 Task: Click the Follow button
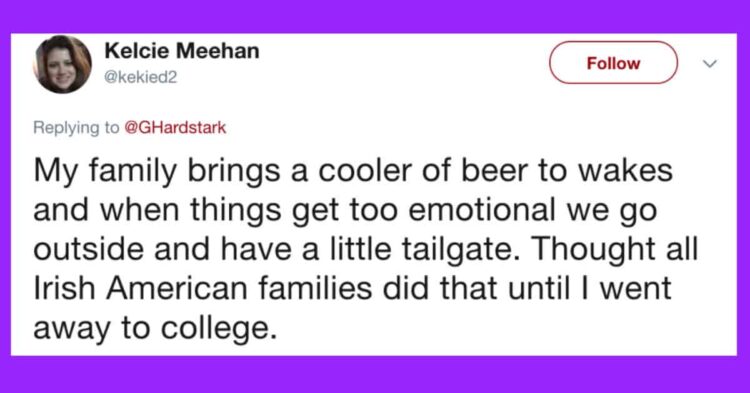pos(613,63)
